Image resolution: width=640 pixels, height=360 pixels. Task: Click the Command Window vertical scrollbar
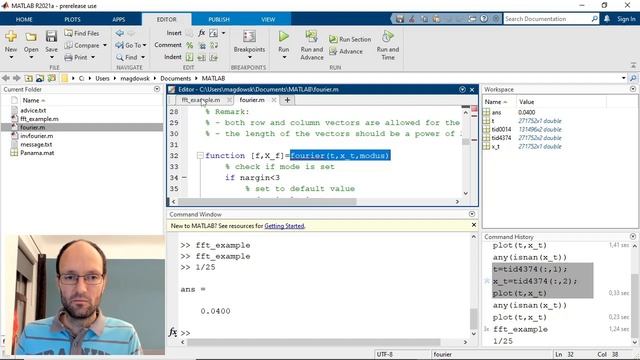coord(473,318)
